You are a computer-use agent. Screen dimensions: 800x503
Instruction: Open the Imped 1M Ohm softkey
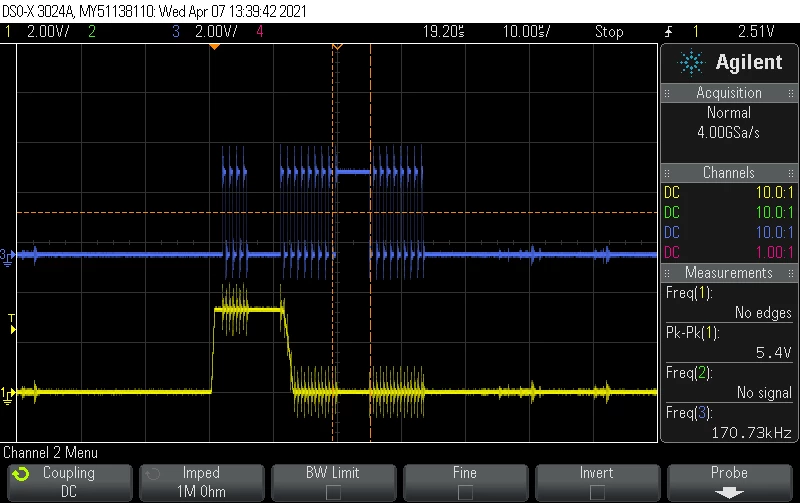(202, 483)
